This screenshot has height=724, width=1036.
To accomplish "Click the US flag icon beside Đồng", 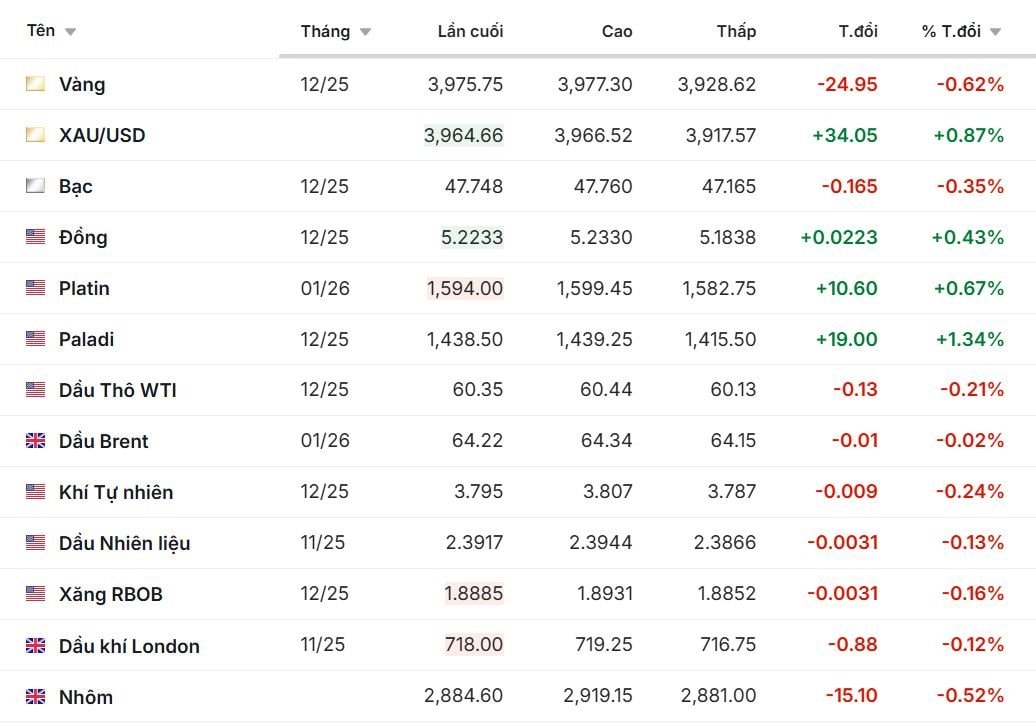I will pyautogui.click(x=35, y=237).
